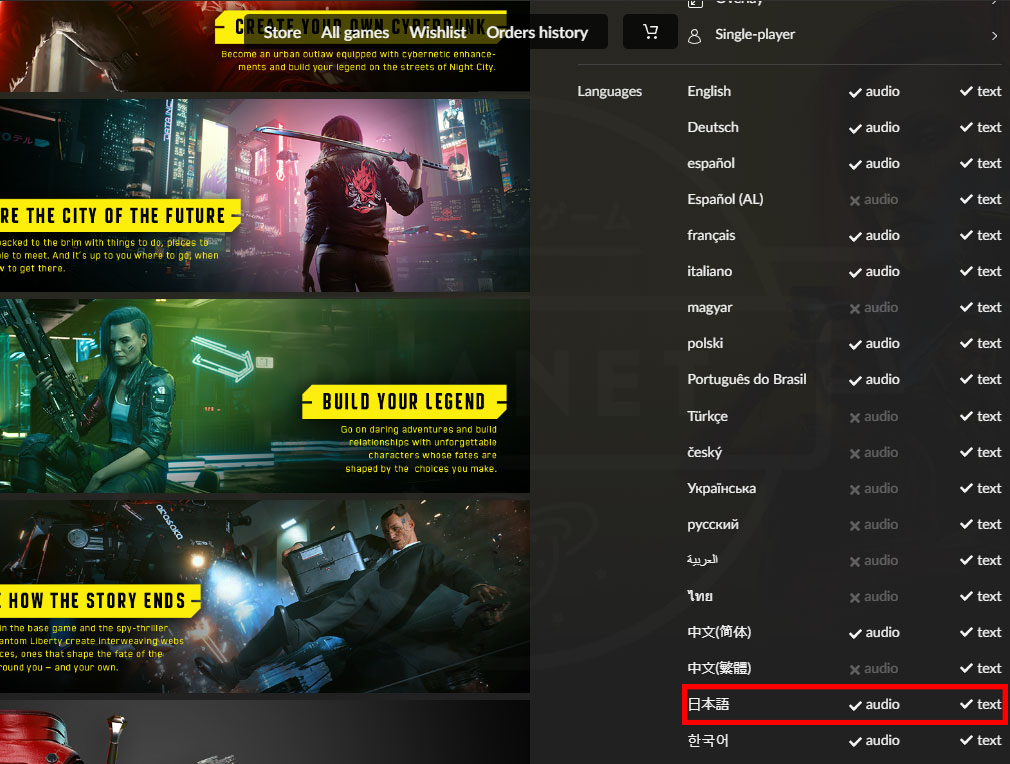Click the русский audio X mark
The width and height of the screenshot is (1010, 764).
pos(855,526)
